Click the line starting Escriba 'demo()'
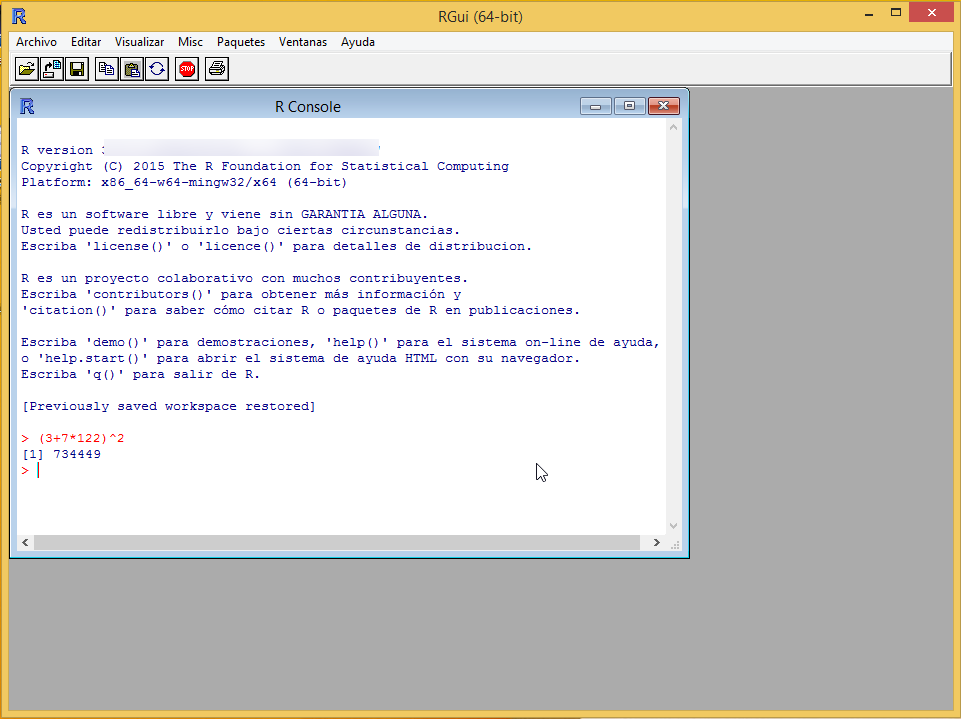This screenshot has width=961, height=719. (340, 342)
